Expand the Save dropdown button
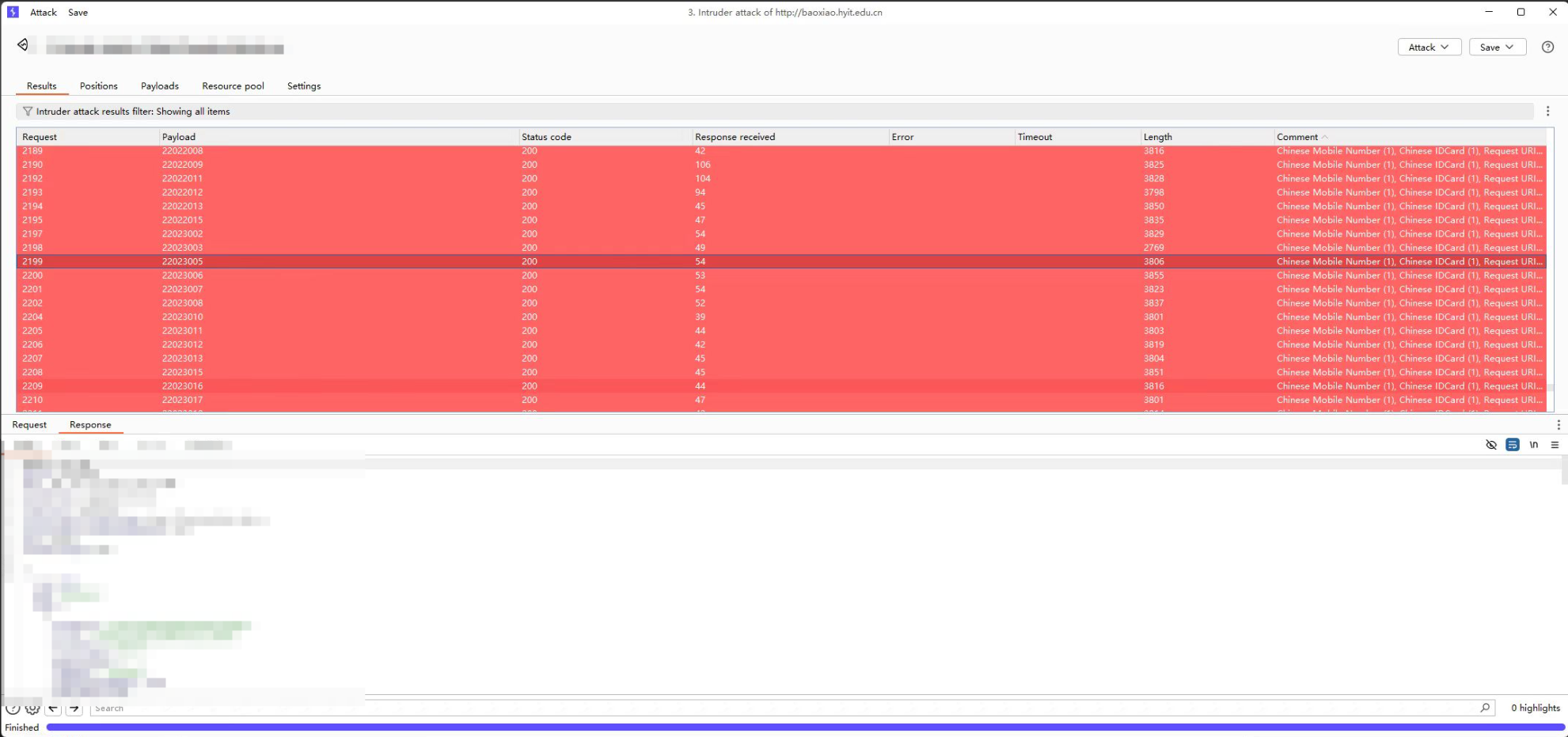The width and height of the screenshot is (1568, 737). click(x=1497, y=47)
